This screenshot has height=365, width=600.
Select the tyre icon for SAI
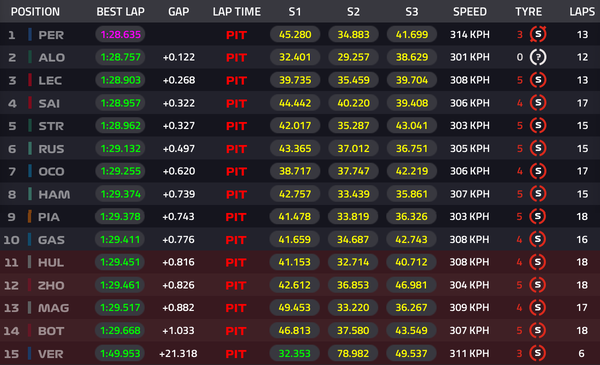(x=538, y=103)
